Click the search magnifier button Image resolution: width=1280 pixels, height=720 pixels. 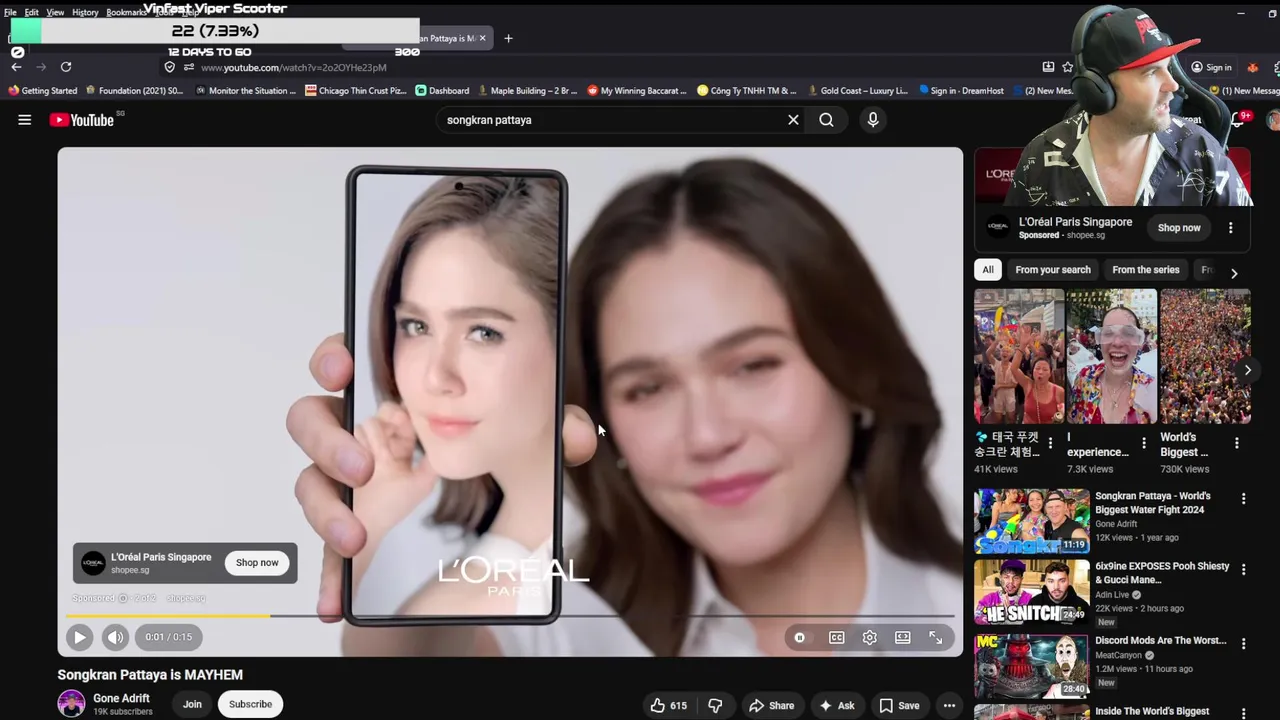pyautogui.click(x=826, y=120)
